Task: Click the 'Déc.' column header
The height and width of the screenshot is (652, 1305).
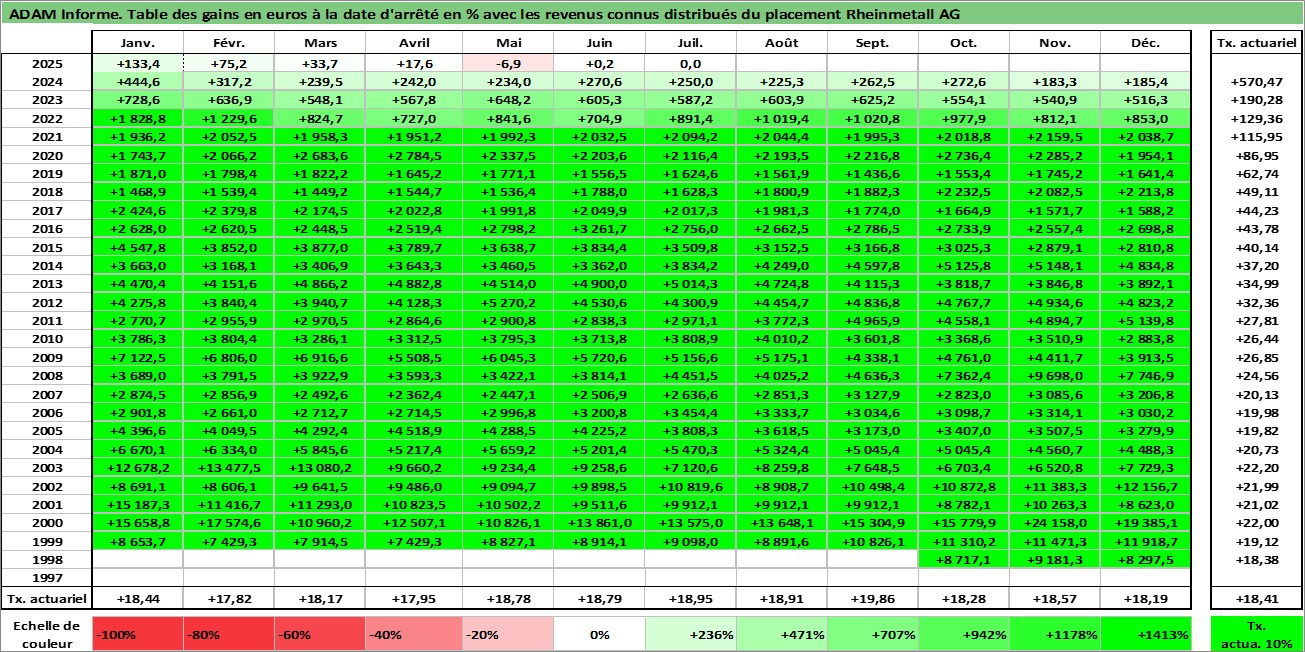Action: (x=1146, y=43)
